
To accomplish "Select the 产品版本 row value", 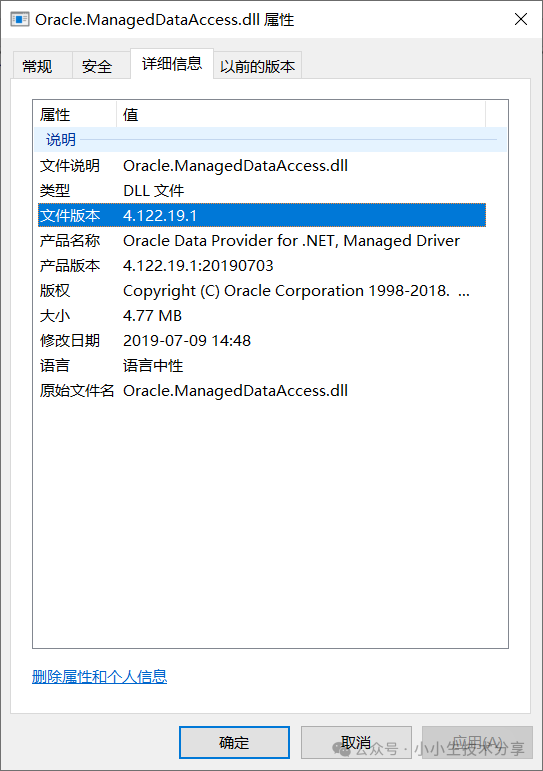I will pyautogui.click(x=198, y=266).
